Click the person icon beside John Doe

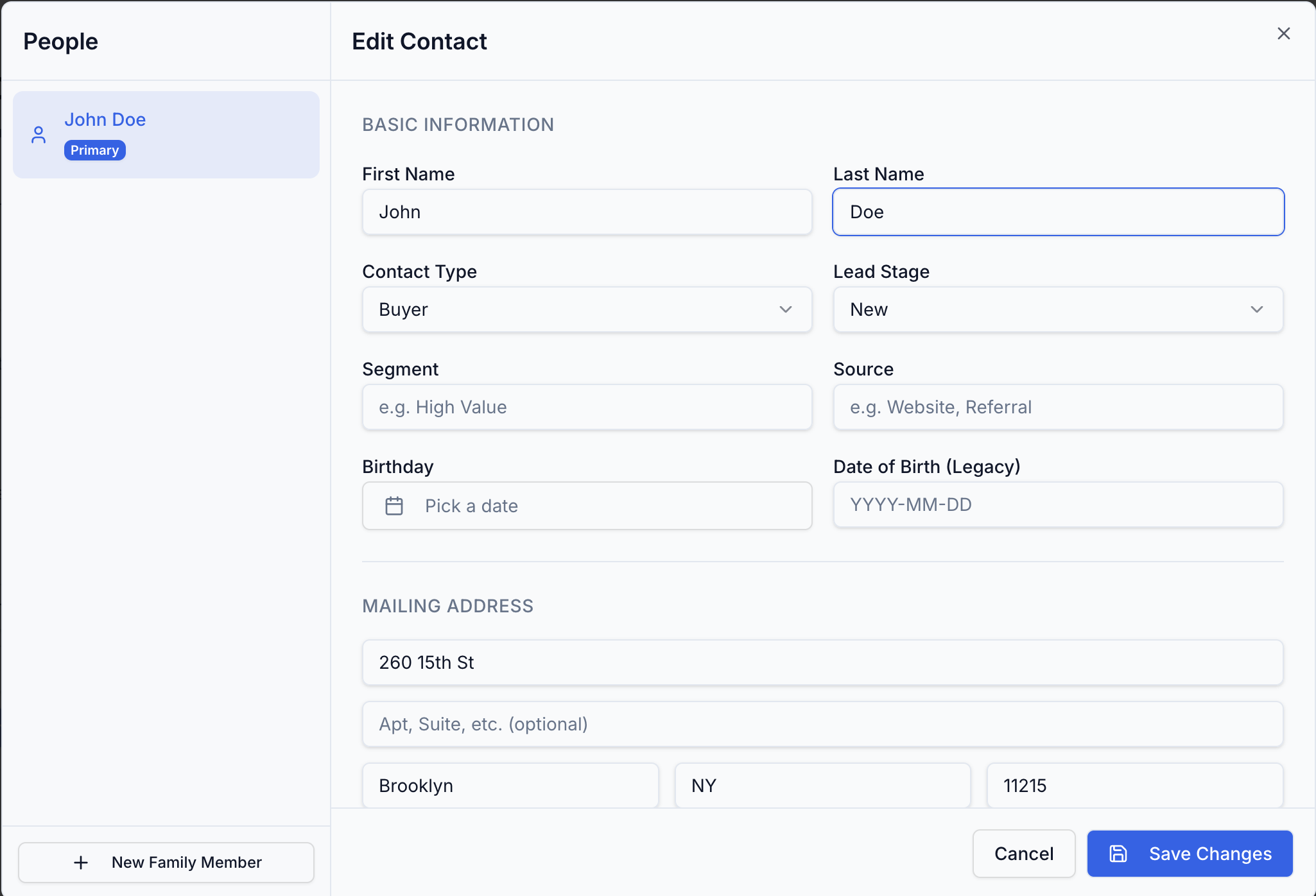pyautogui.click(x=39, y=135)
